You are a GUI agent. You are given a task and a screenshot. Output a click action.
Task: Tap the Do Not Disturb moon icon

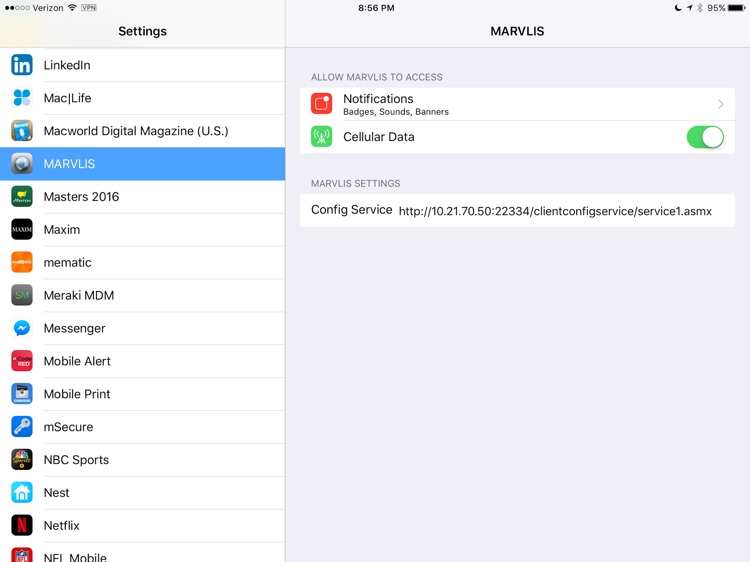[x=678, y=8]
